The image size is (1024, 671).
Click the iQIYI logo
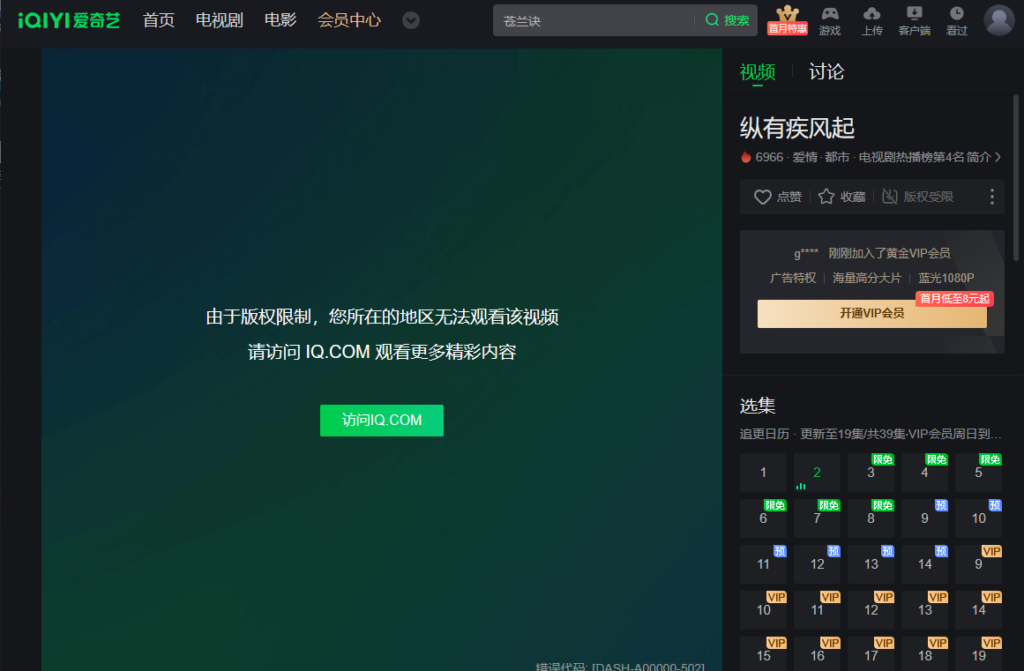(x=68, y=20)
